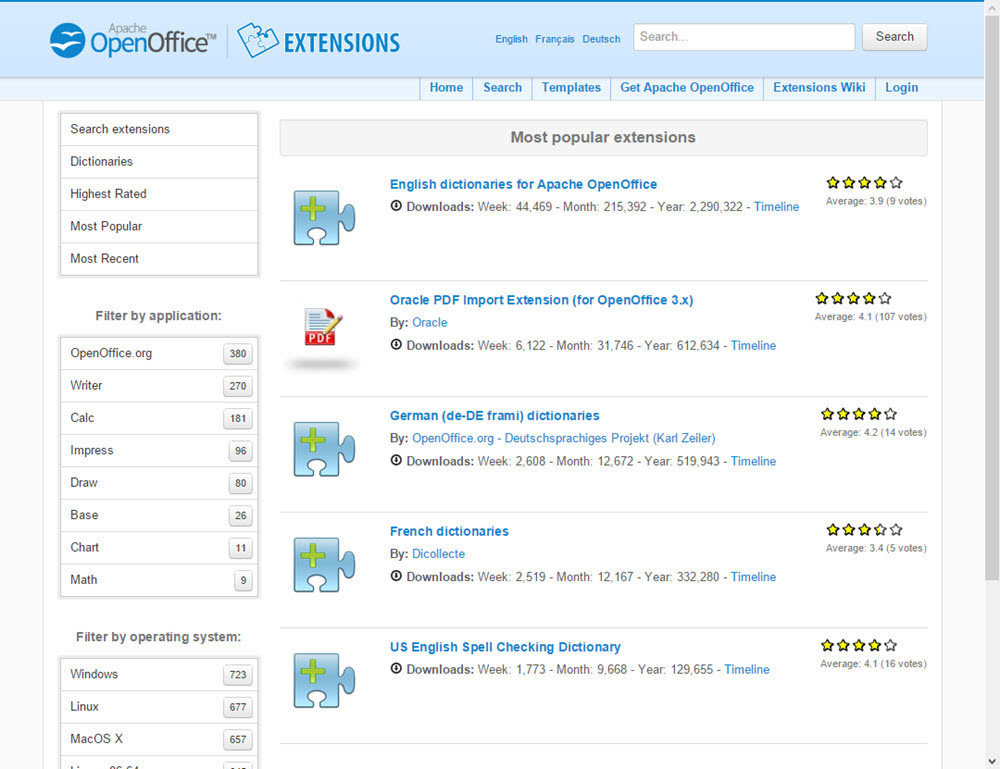Open Timeline for German dictionaries
The height and width of the screenshot is (769, 1000).
click(x=753, y=461)
